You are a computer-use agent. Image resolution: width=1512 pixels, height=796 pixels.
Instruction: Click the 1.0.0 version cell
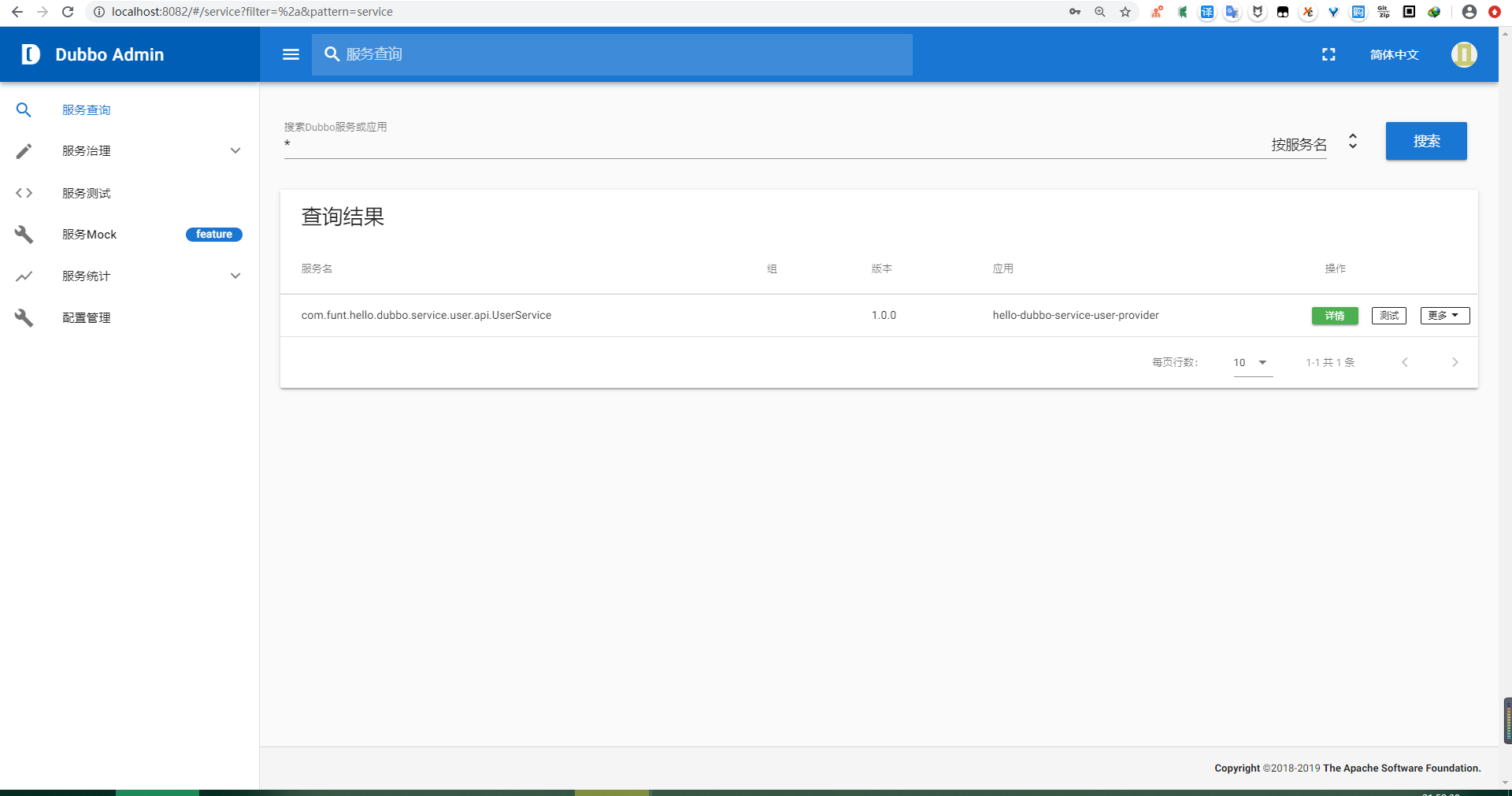click(x=884, y=315)
